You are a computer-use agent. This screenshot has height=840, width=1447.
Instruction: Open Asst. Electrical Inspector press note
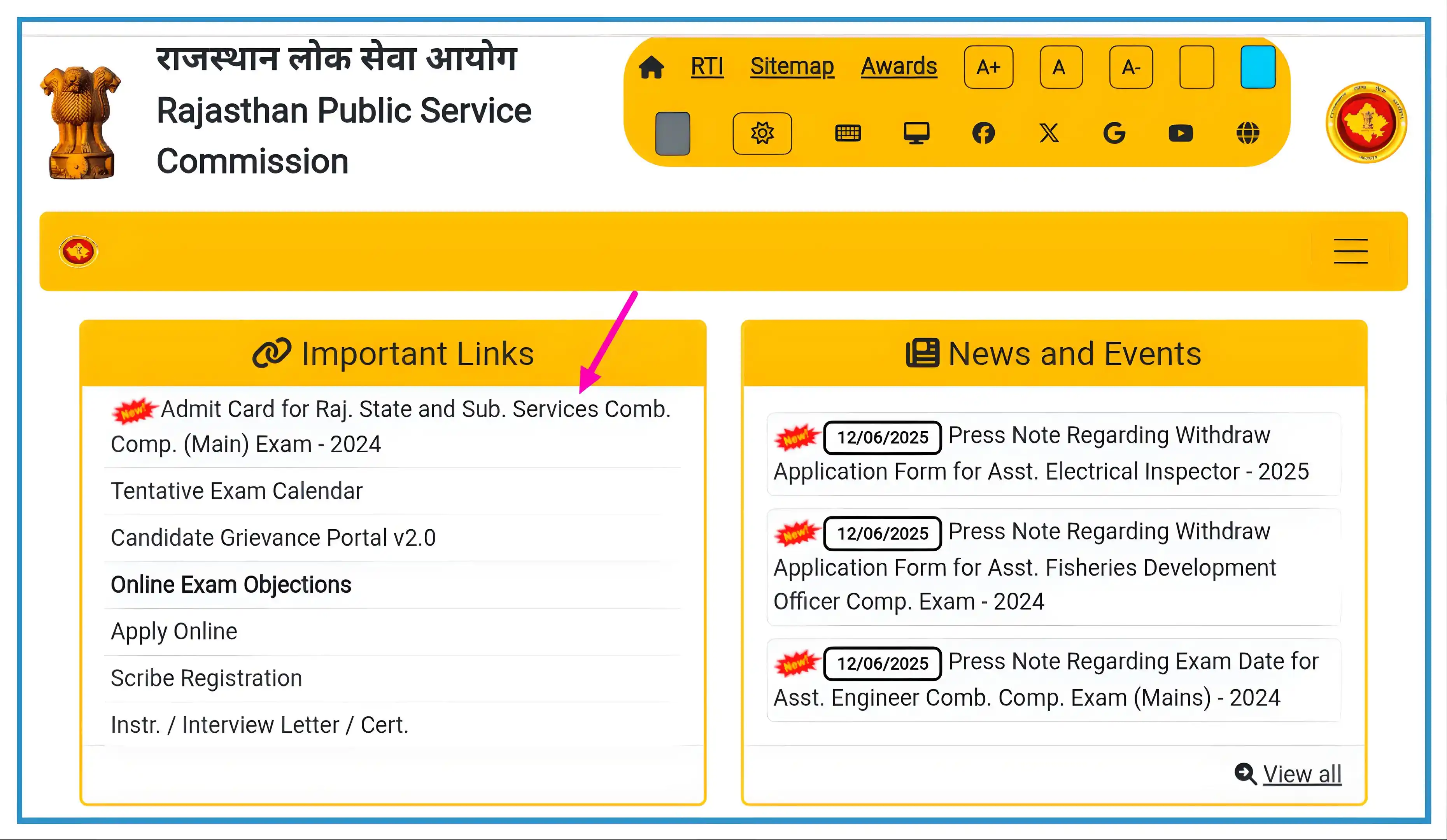[x=1053, y=453]
